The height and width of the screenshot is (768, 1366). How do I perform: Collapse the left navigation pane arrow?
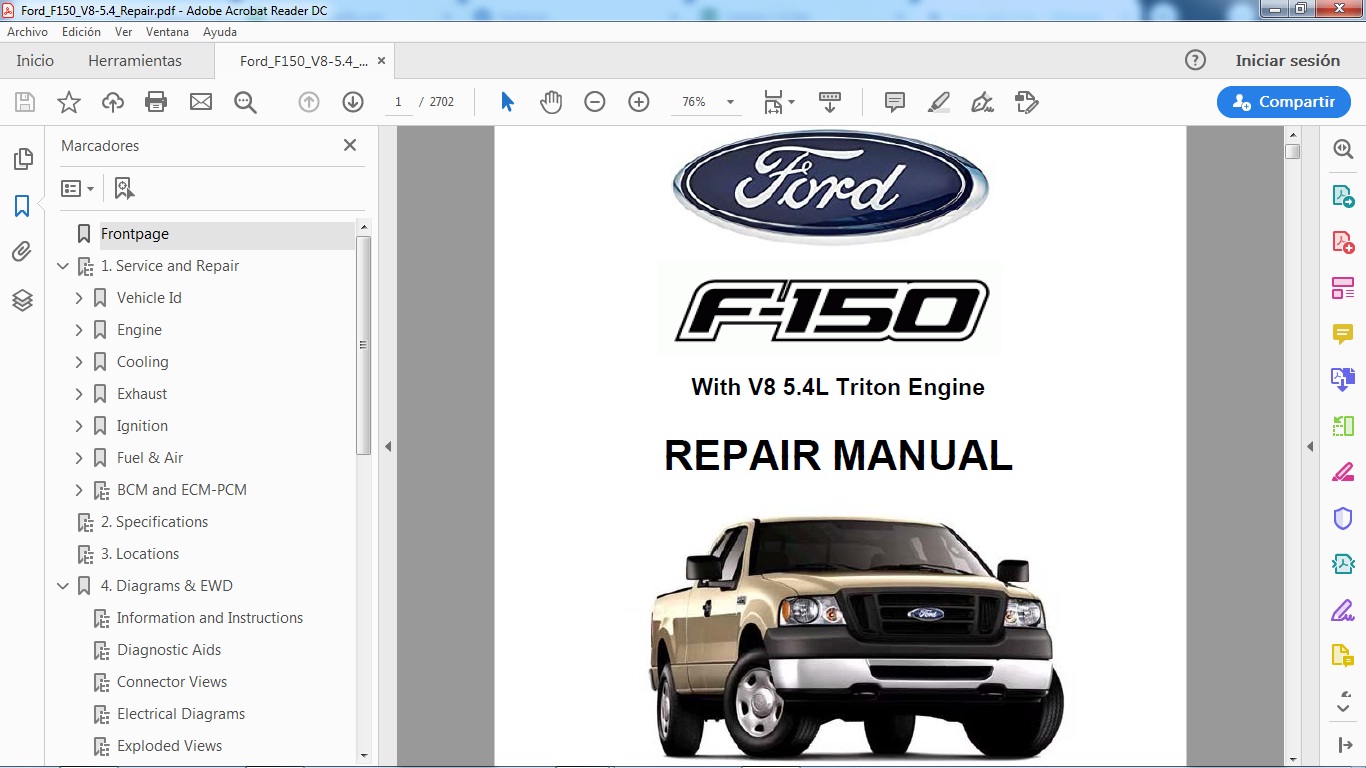pyautogui.click(x=388, y=447)
